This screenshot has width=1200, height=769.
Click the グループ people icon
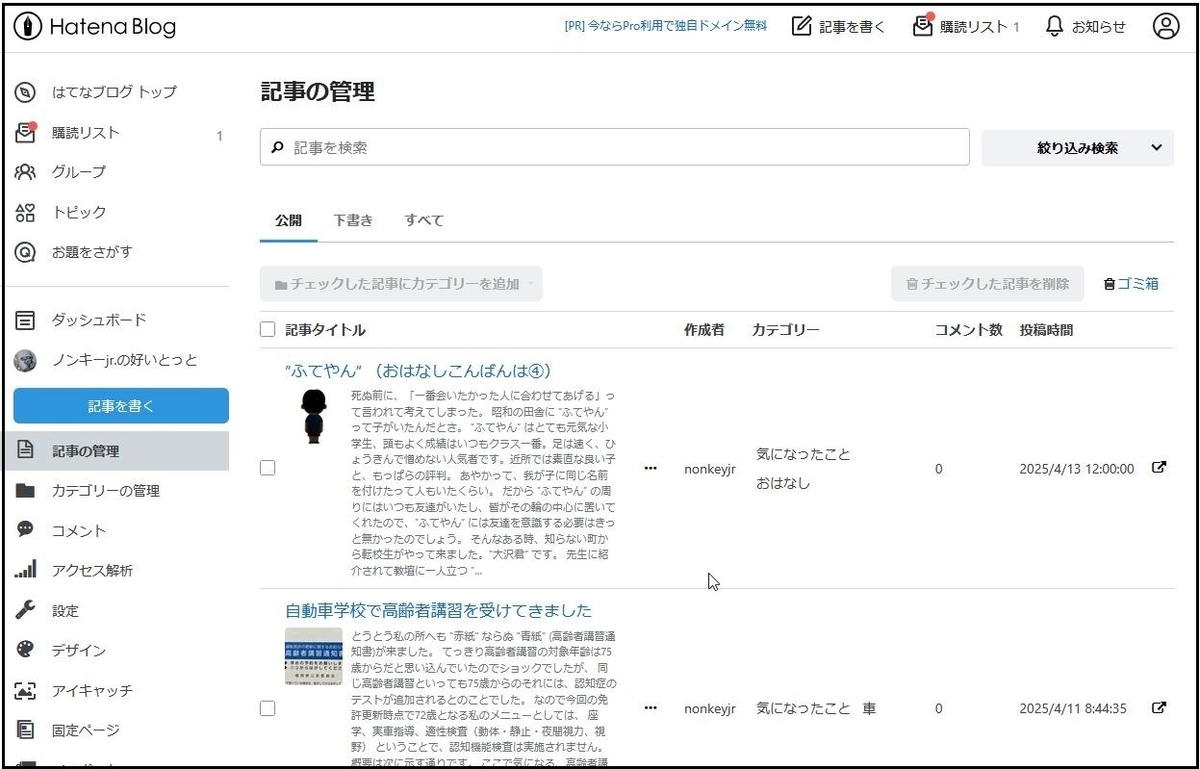26,172
